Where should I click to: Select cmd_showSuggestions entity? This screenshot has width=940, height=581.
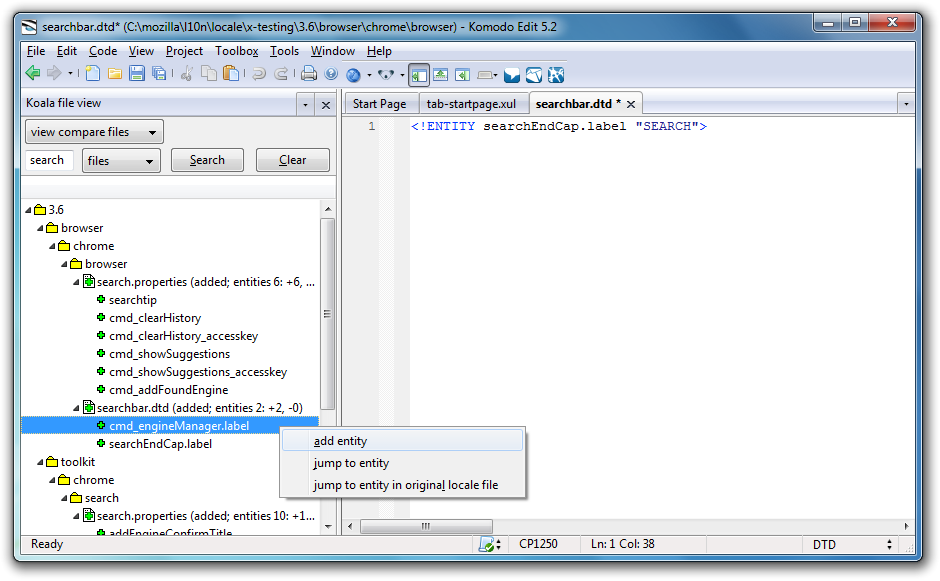coord(170,354)
